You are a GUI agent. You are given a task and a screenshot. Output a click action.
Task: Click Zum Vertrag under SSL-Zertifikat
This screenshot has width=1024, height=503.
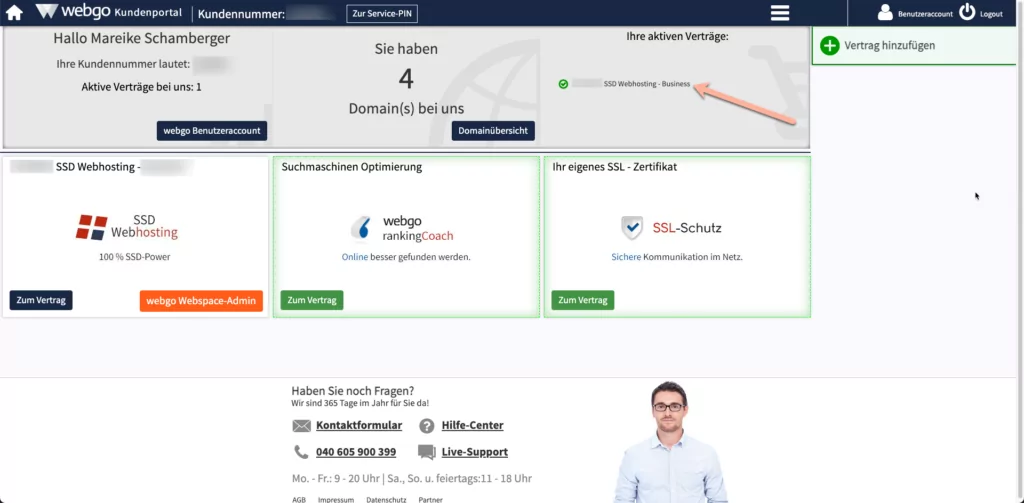583,300
